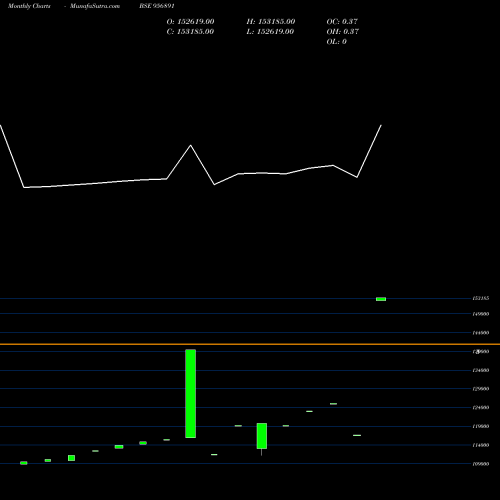
Task: Click the 153185 price axis label
Action: pyautogui.click(x=481, y=298)
